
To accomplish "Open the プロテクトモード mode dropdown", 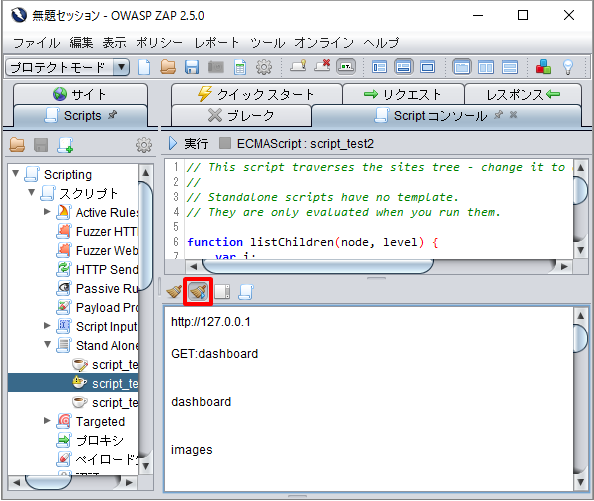I will (68, 67).
